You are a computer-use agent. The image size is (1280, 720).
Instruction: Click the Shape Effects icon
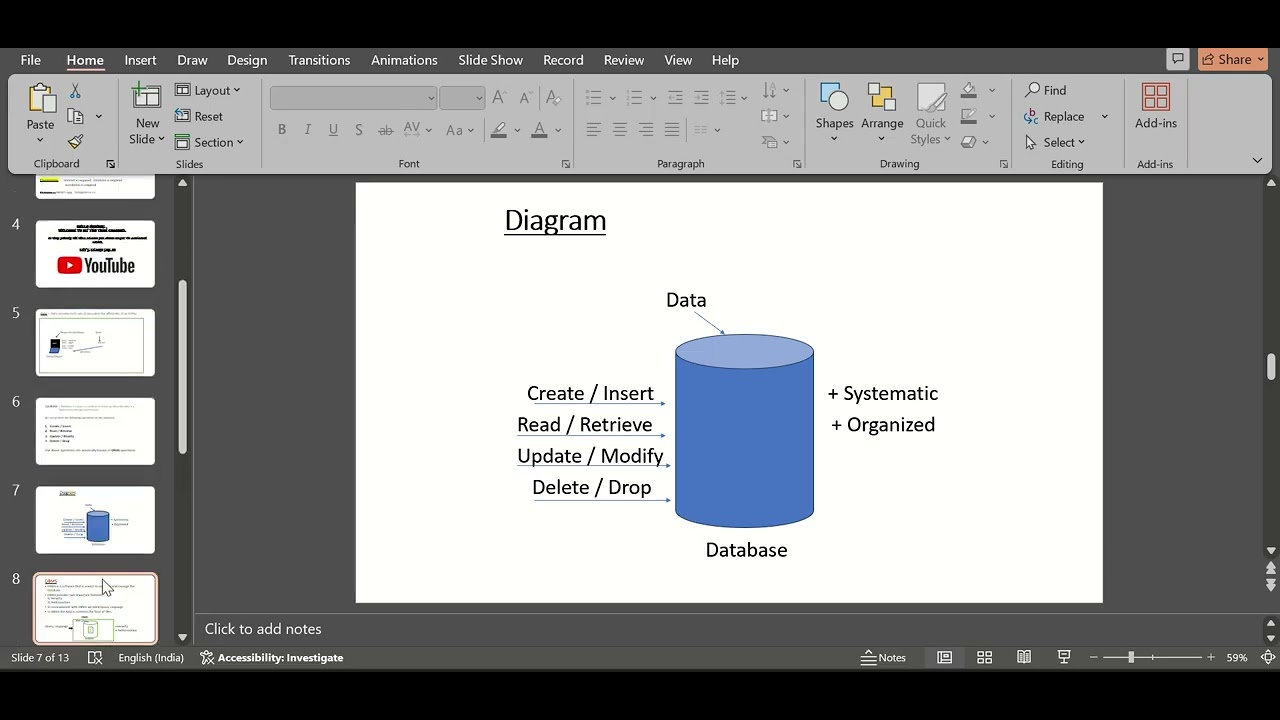click(969, 142)
